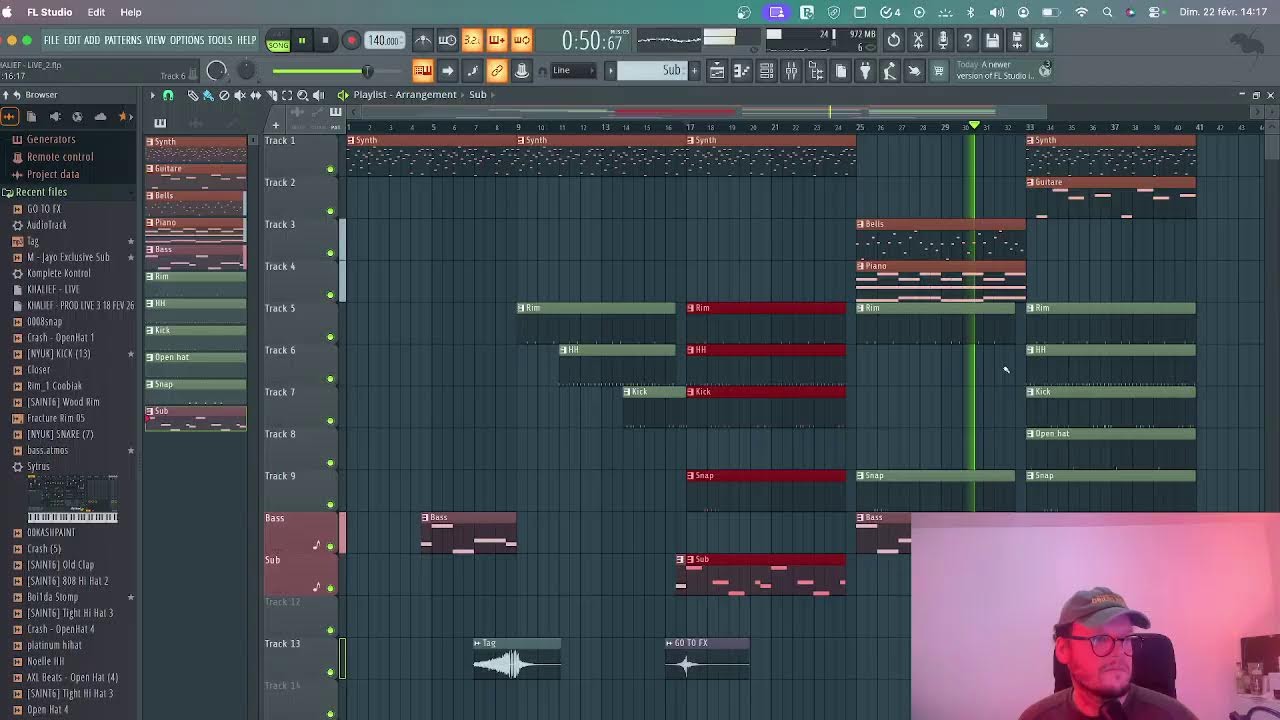Click the undo history icon
Viewport: 1280px width, 720px height.
tap(894, 40)
